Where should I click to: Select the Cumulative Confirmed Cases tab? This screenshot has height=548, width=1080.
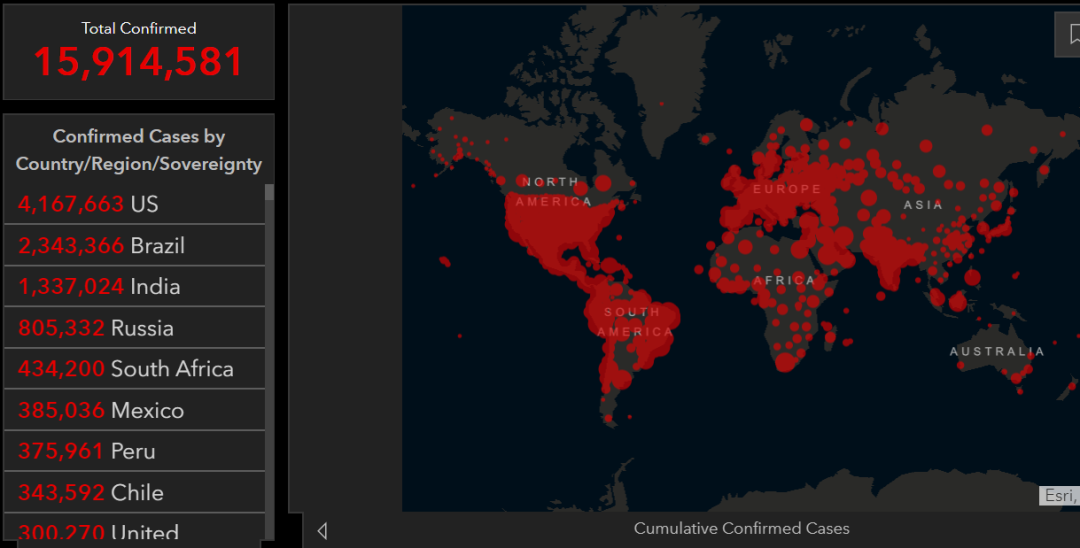pyautogui.click(x=741, y=528)
